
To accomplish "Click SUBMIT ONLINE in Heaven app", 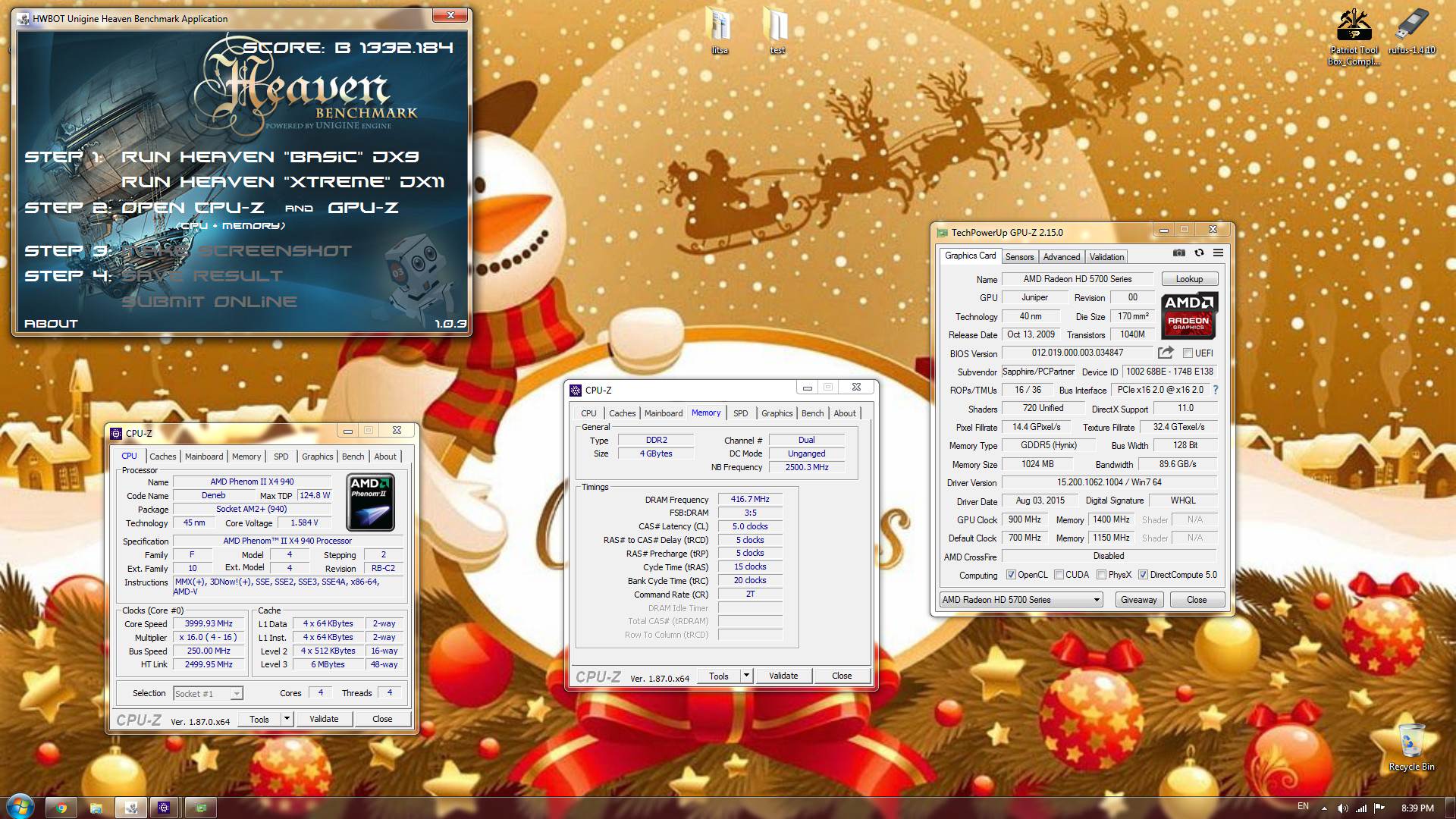I will coord(209,302).
